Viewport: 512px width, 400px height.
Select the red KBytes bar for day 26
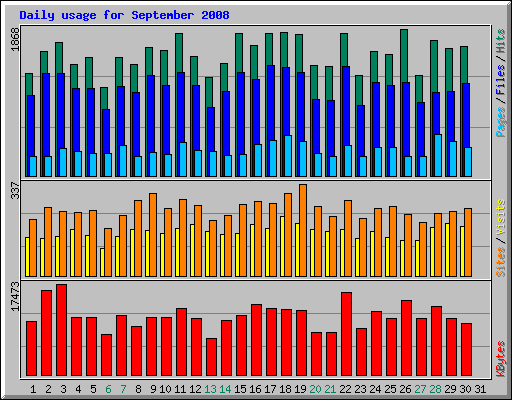point(406,338)
